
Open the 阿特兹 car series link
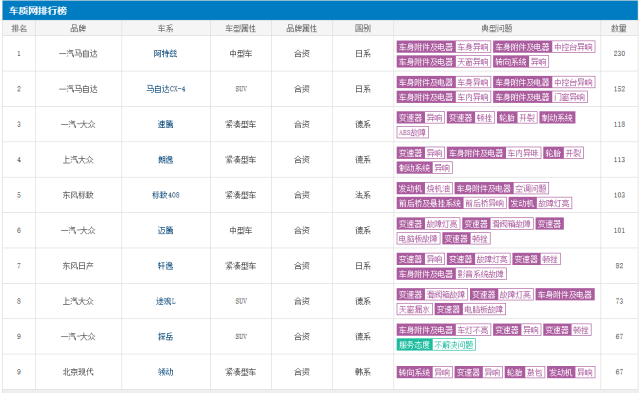(x=165, y=54)
